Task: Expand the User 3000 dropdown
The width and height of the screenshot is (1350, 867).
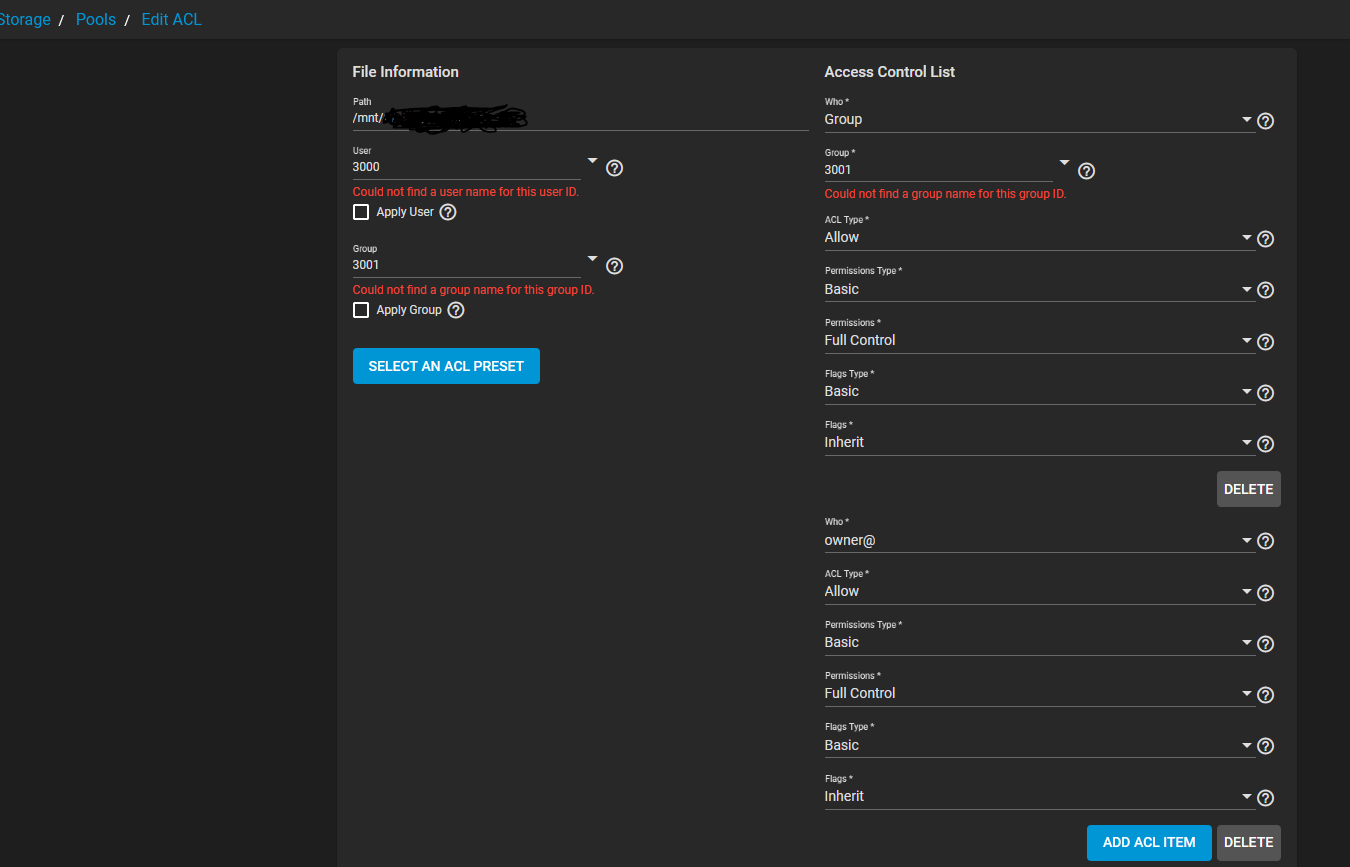Action: (592, 161)
